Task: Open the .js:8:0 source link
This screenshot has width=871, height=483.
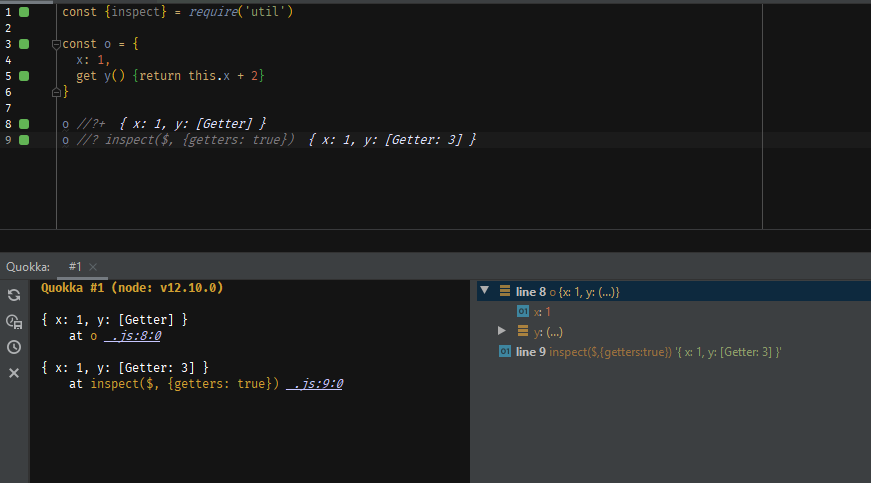Action: click(132, 336)
